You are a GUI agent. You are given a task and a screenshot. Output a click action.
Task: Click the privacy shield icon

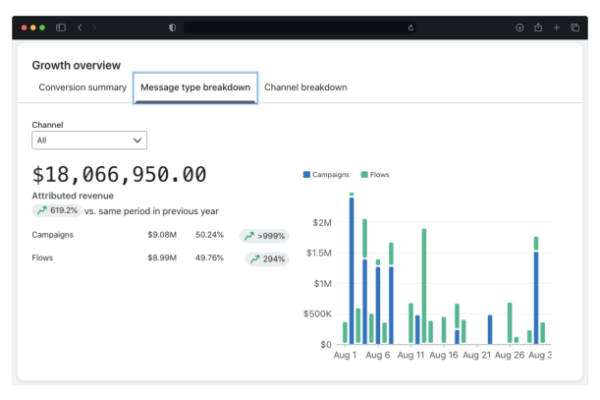pyautogui.click(x=172, y=27)
